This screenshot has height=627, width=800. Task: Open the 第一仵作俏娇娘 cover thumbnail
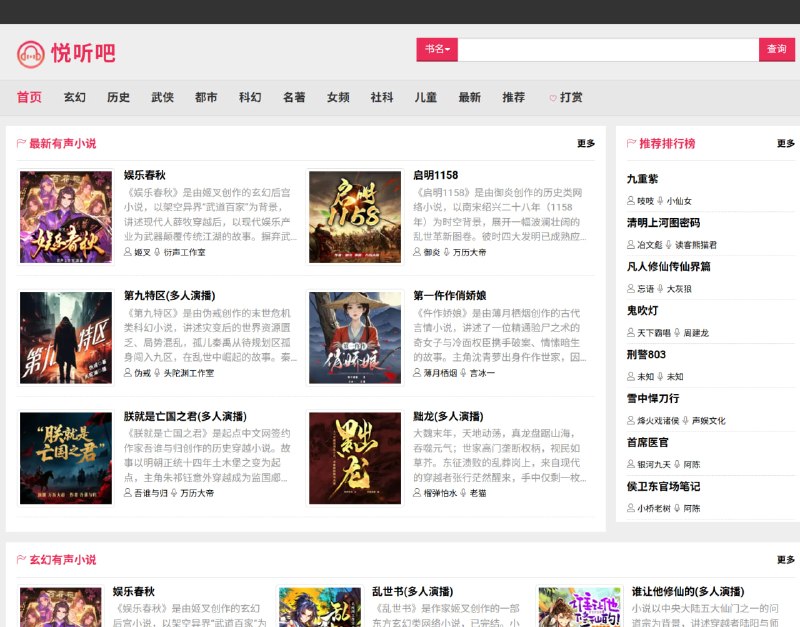(355, 337)
